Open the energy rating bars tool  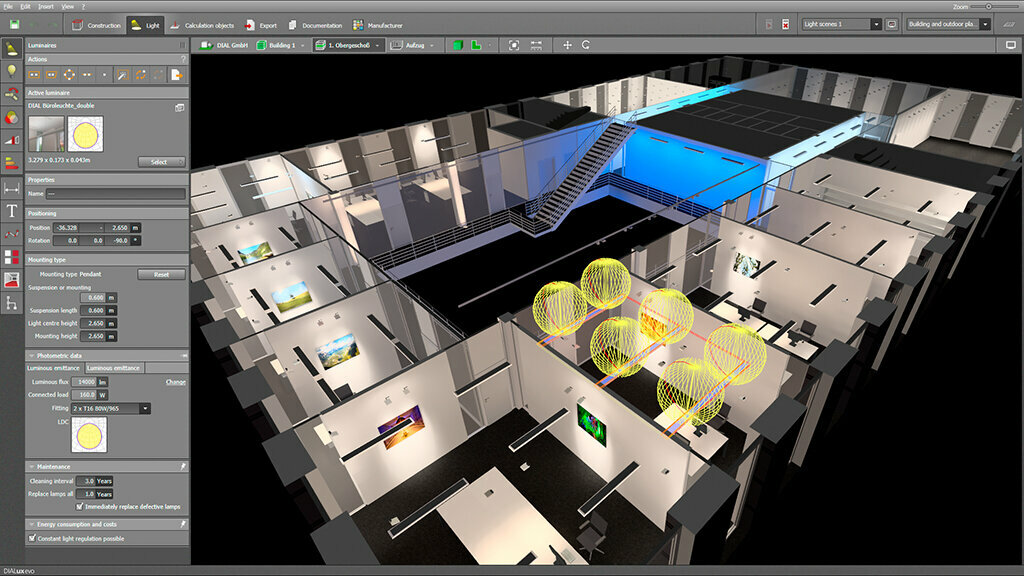click(x=11, y=164)
